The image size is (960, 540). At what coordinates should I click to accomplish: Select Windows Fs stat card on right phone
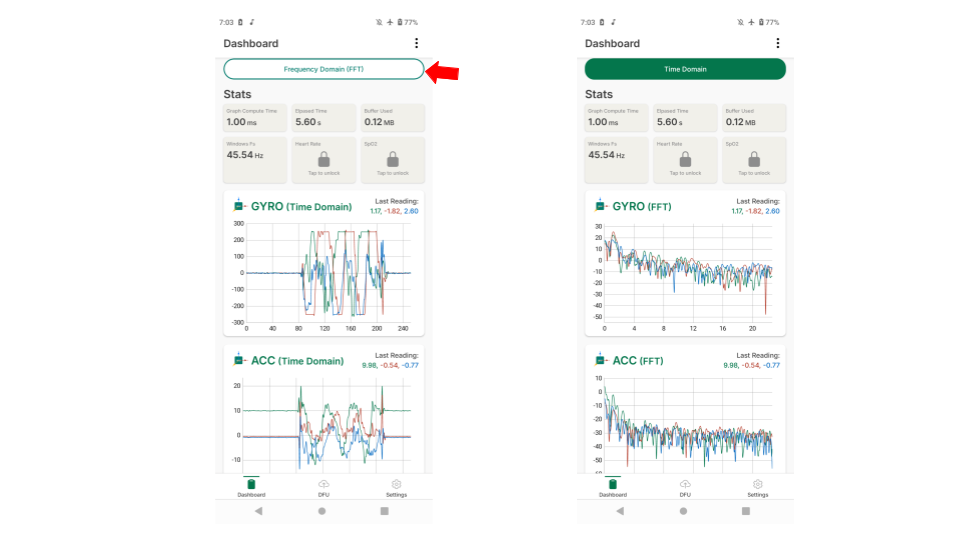click(x=616, y=160)
